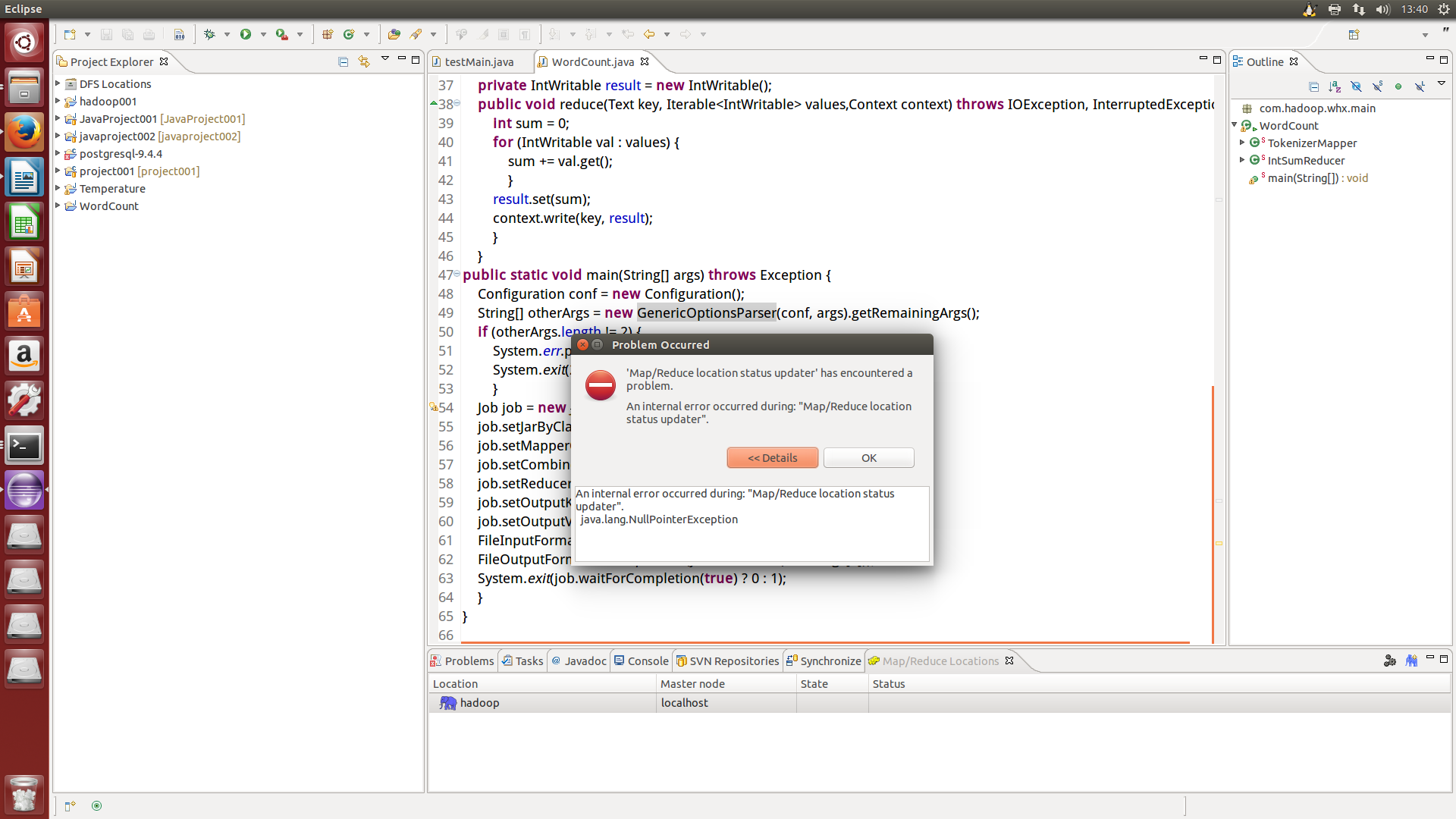Viewport: 1456px width, 819px height.
Task: Open Firefox from the Ubuntu launcher
Action: (x=24, y=133)
